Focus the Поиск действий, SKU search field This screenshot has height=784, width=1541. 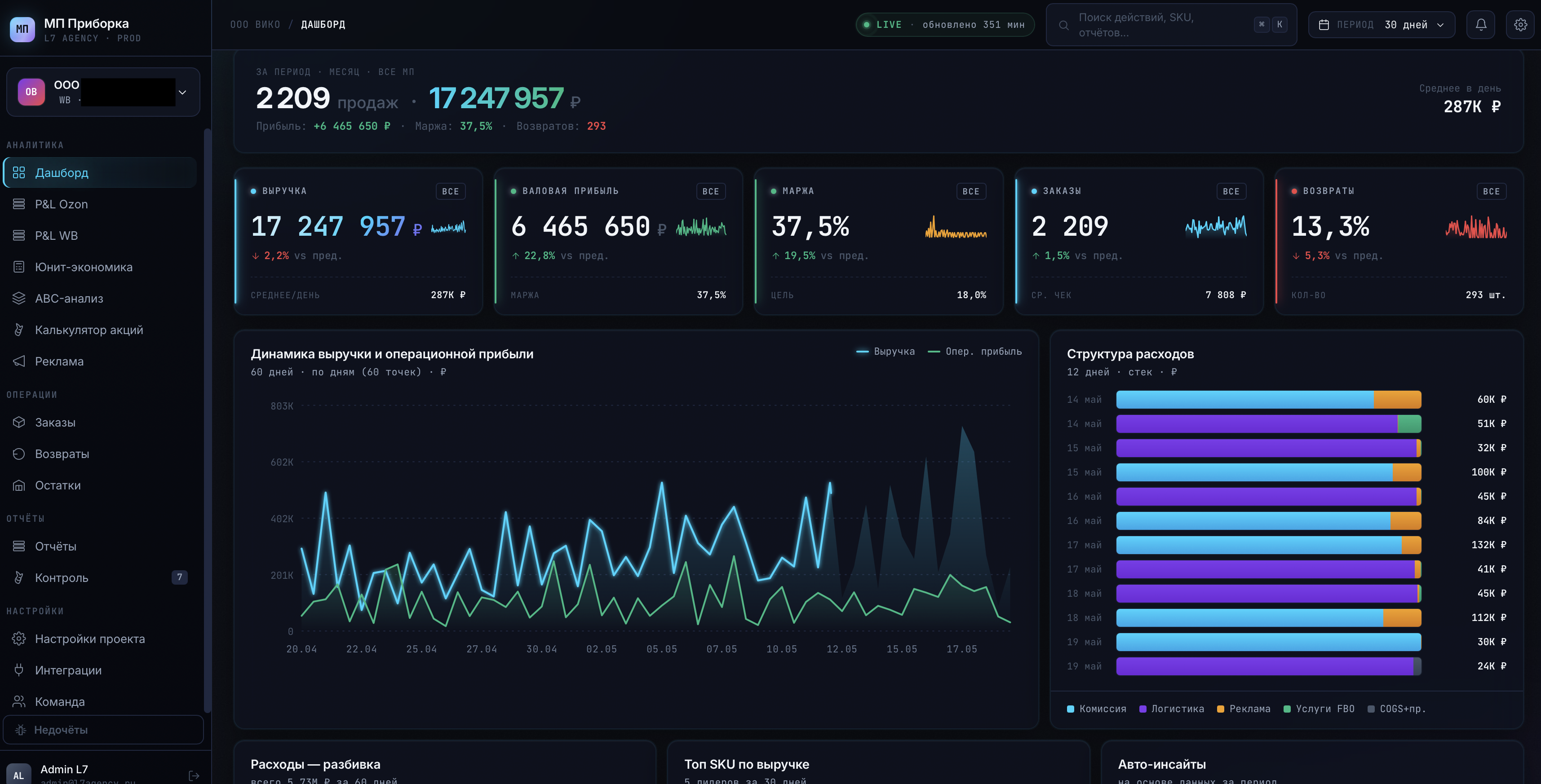1171,25
